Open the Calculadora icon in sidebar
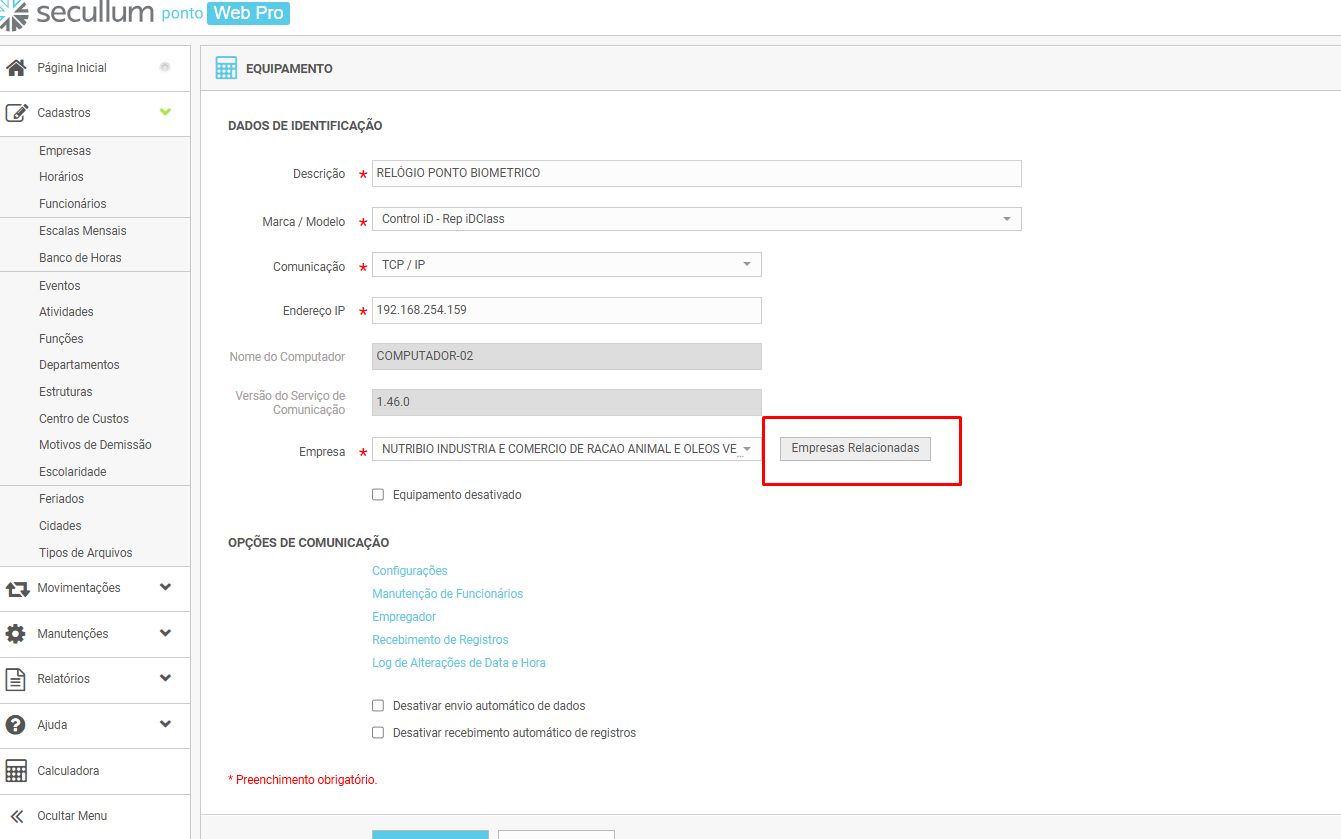This screenshot has width=1341, height=839. click(16, 771)
